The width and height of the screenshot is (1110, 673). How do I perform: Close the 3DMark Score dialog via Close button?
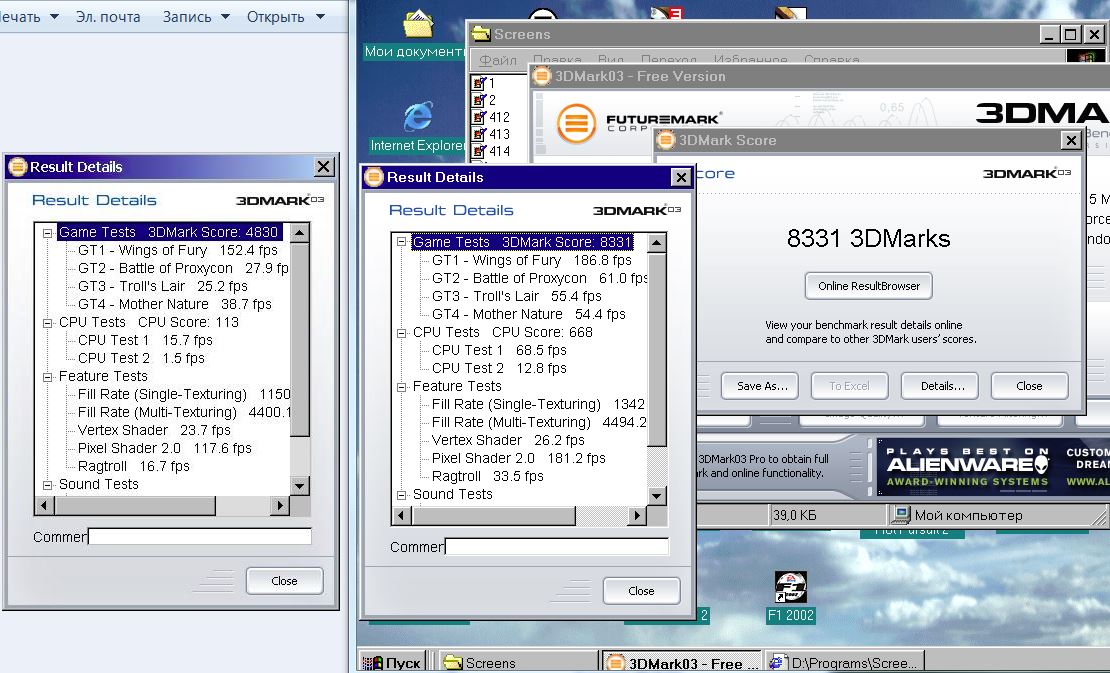click(x=1029, y=386)
